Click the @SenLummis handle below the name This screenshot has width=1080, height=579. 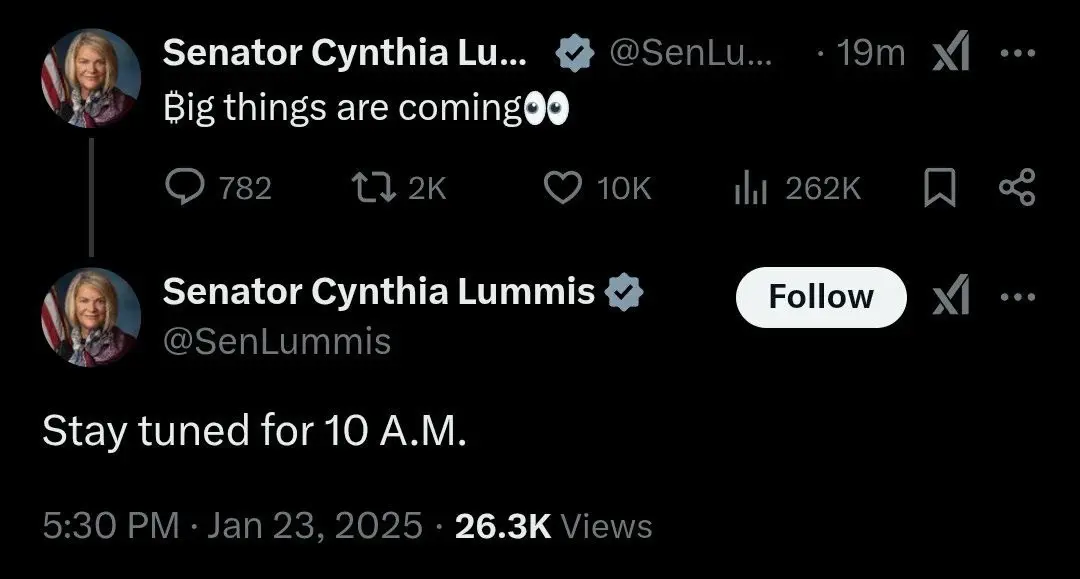coord(276,342)
